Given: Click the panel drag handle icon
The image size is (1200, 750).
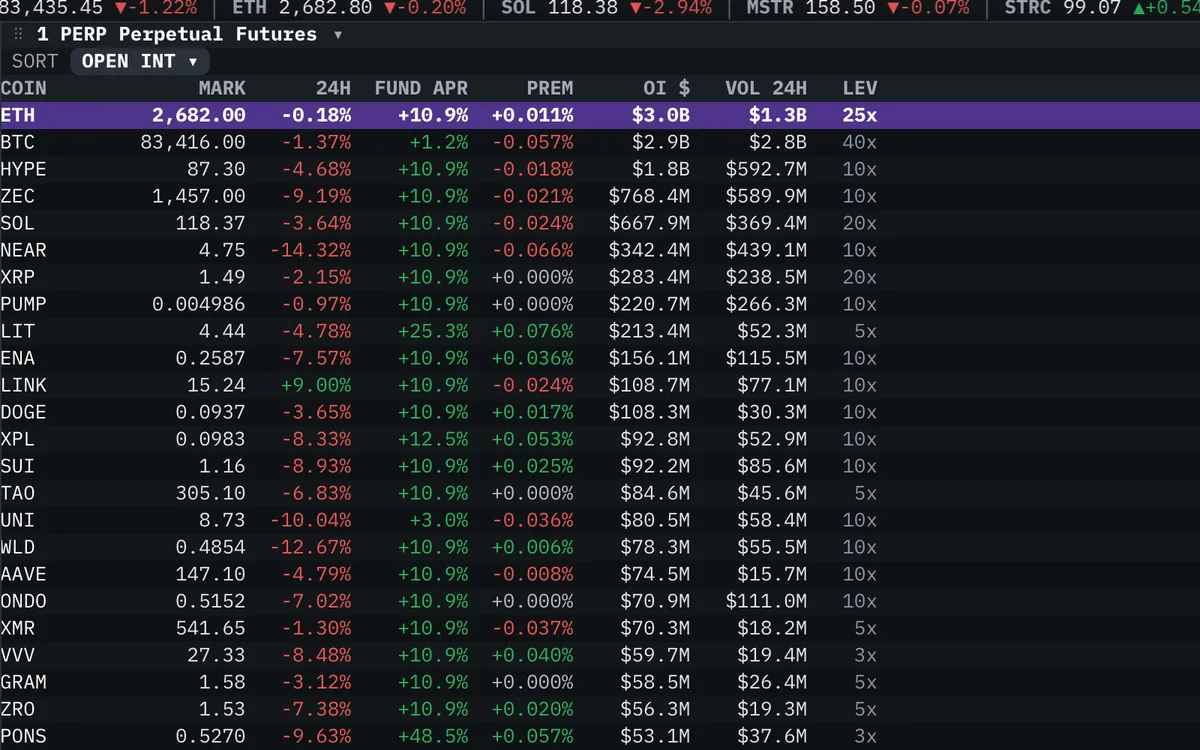Looking at the screenshot, I should (x=18, y=34).
